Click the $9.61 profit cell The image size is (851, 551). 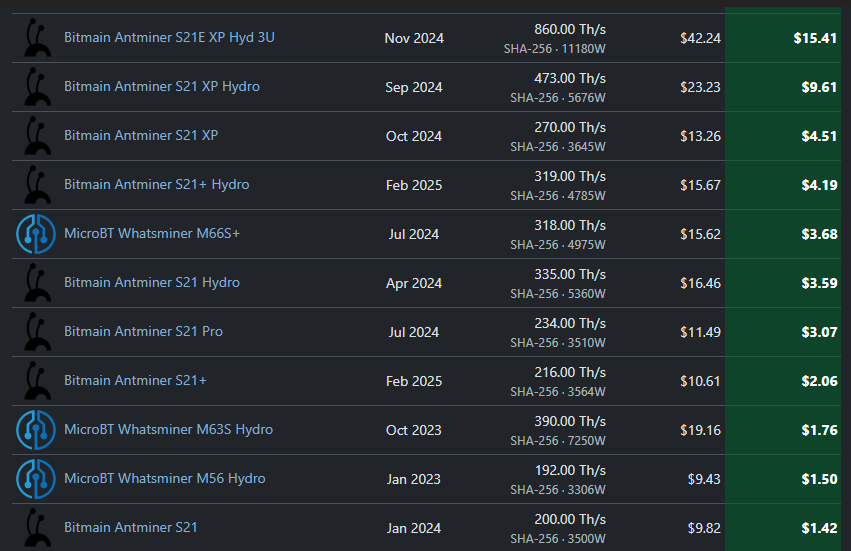pyautogui.click(x=783, y=87)
